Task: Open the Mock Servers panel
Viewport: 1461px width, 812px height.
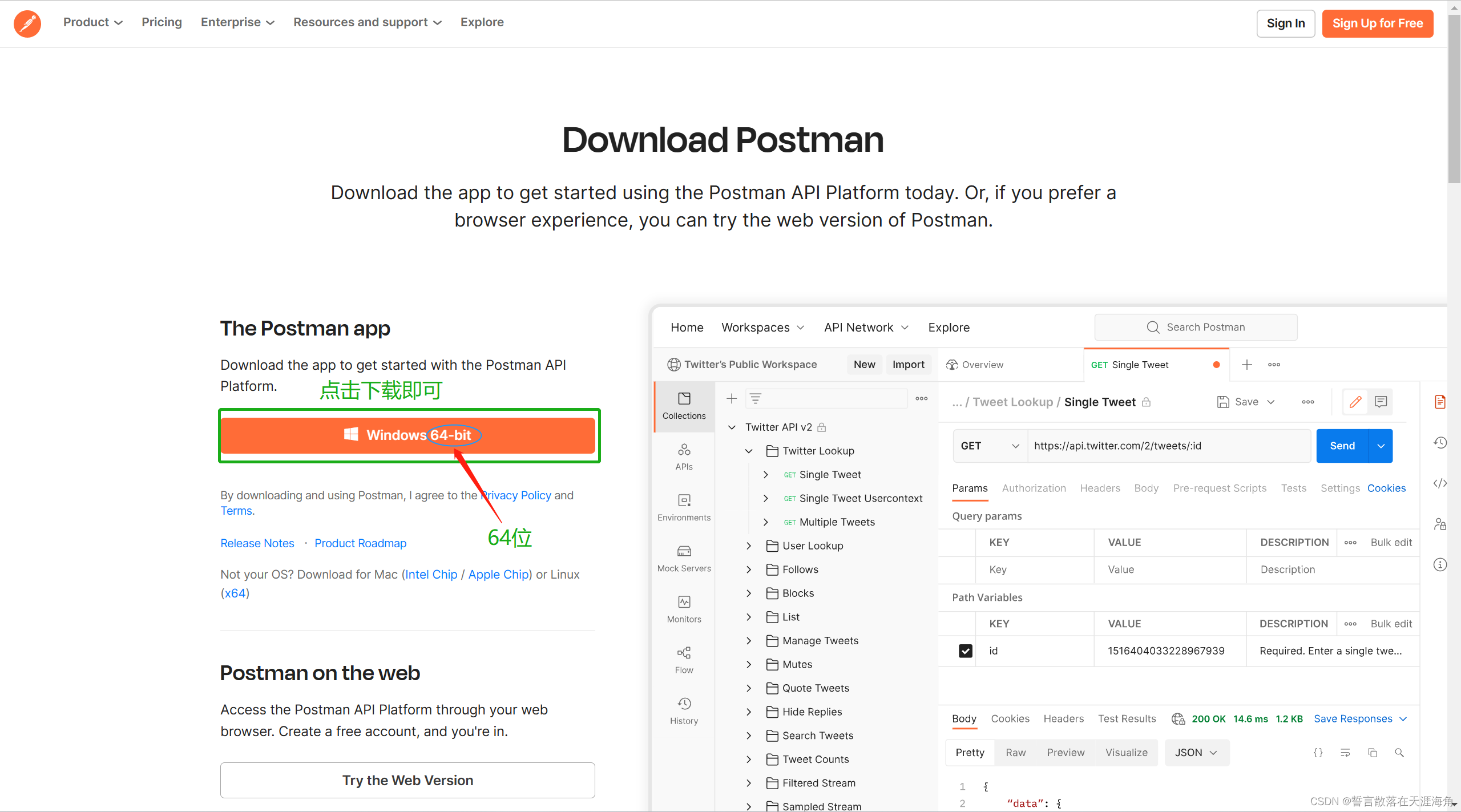Action: [x=683, y=558]
